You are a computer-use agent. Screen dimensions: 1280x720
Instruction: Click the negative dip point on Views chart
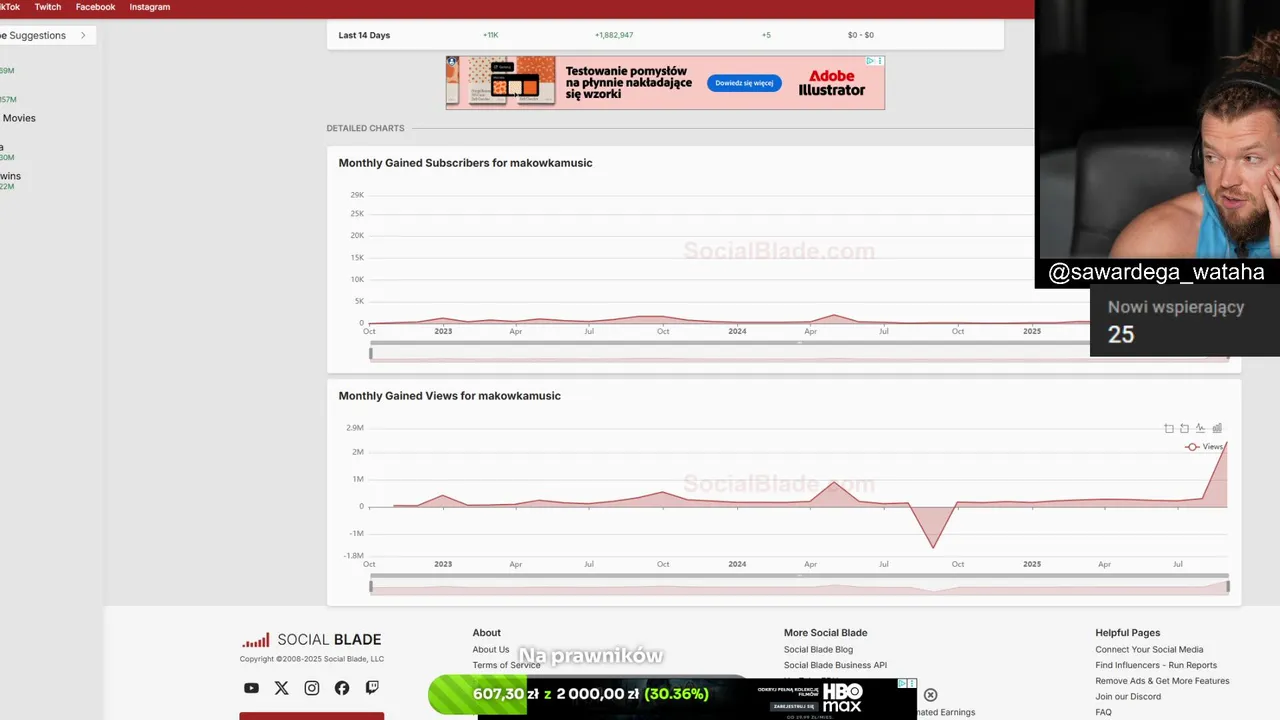tap(933, 547)
